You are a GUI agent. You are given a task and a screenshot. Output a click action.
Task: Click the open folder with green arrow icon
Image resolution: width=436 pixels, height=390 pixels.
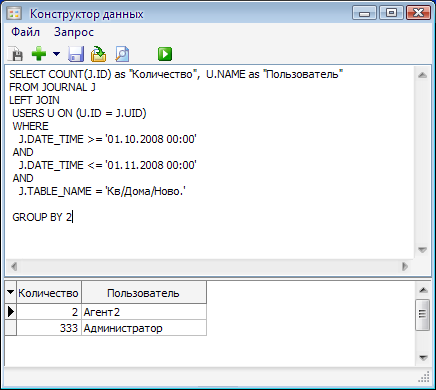98,54
